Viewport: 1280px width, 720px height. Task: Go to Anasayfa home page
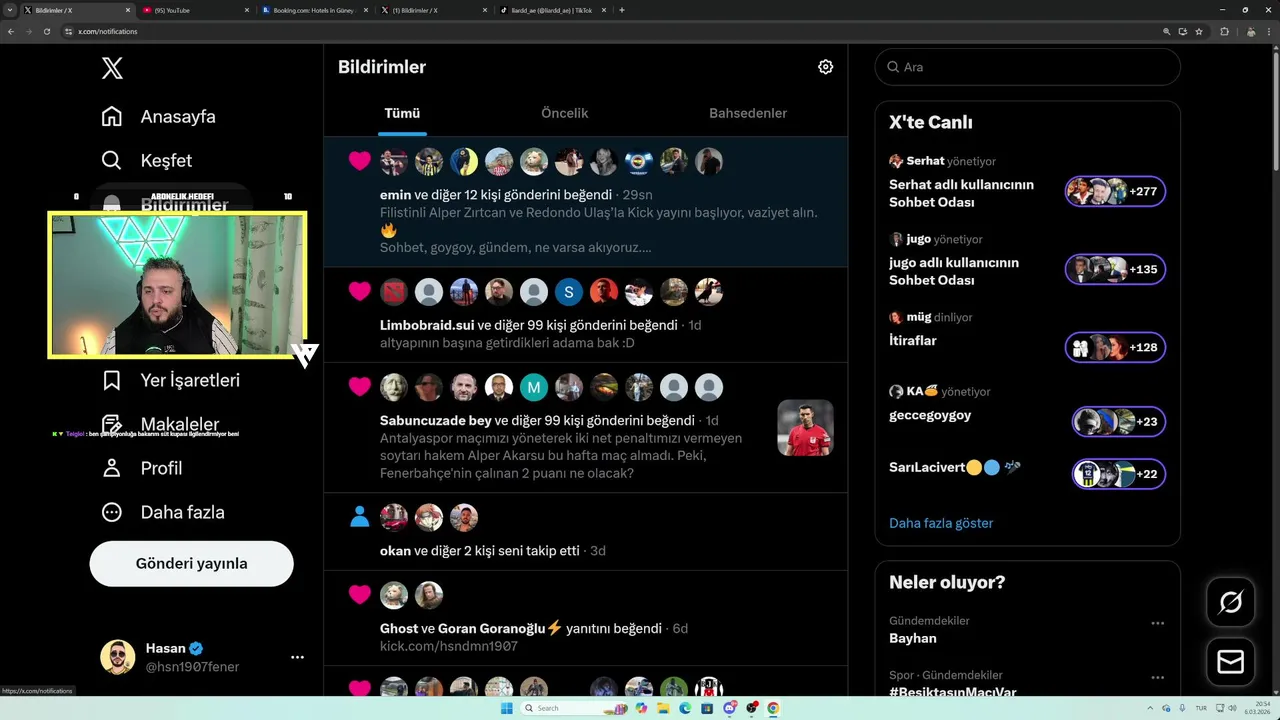(x=158, y=116)
